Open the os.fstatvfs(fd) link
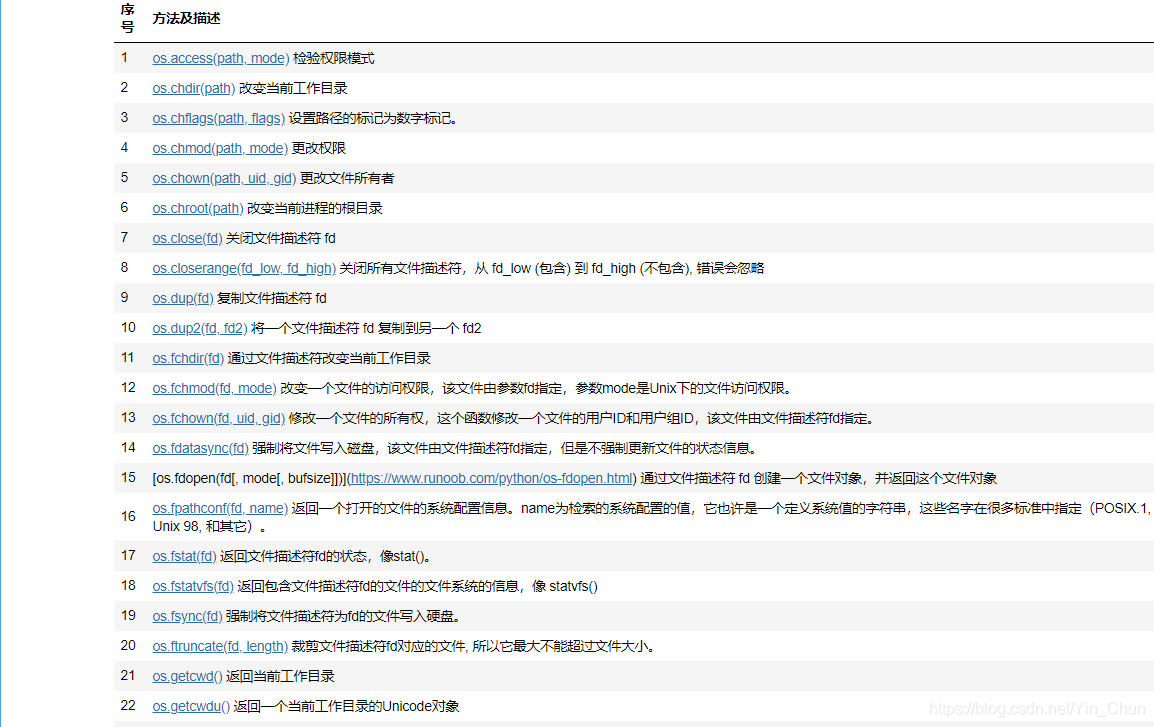Screen dimensions: 1154x727 [x=190, y=586]
